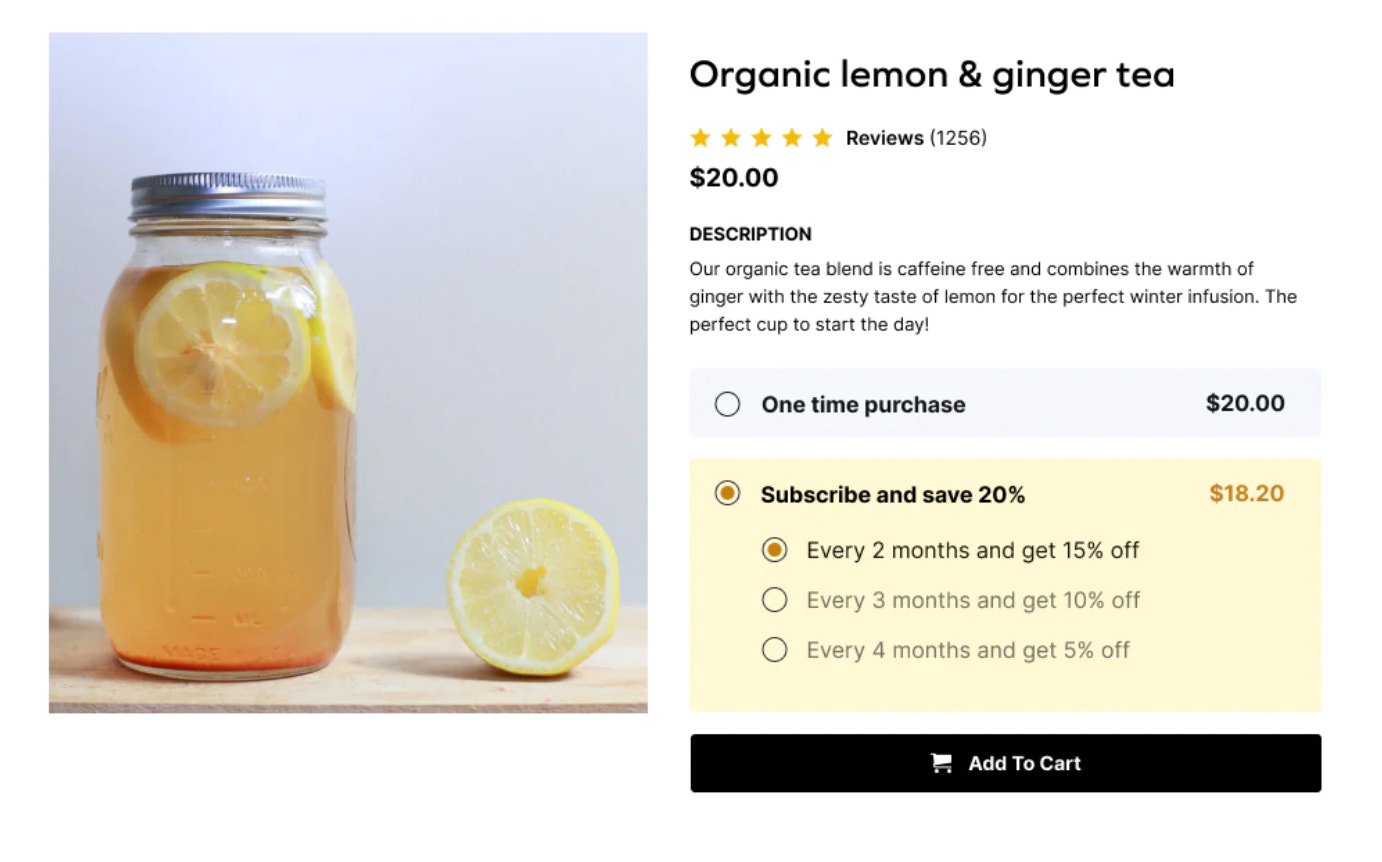Image resolution: width=1382 pixels, height=862 pixels.
Task: Click the $20.00 price under reviews
Action: point(733,178)
